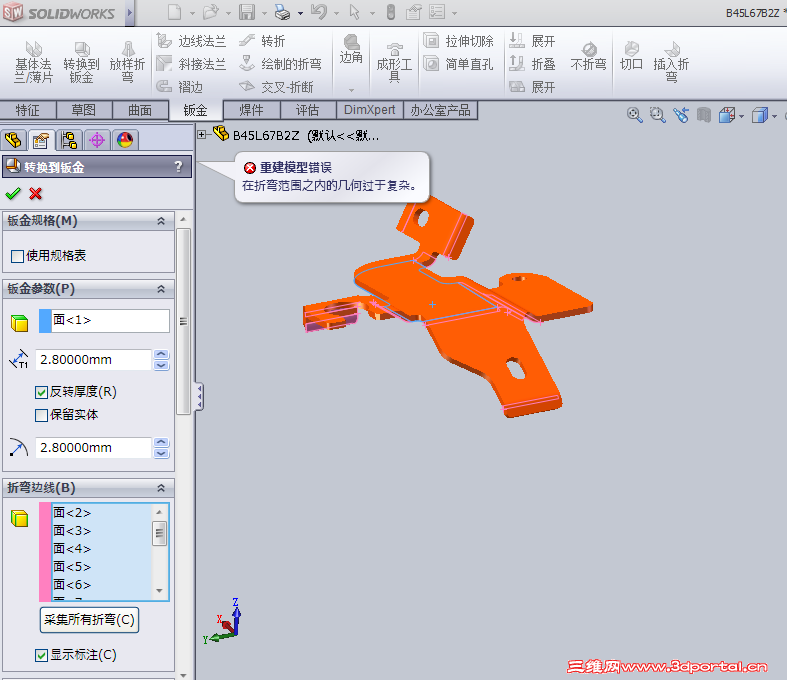This screenshot has height=680, width=787.
Task: Open the 成形工具 tool
Action: (x=394, y=62)
